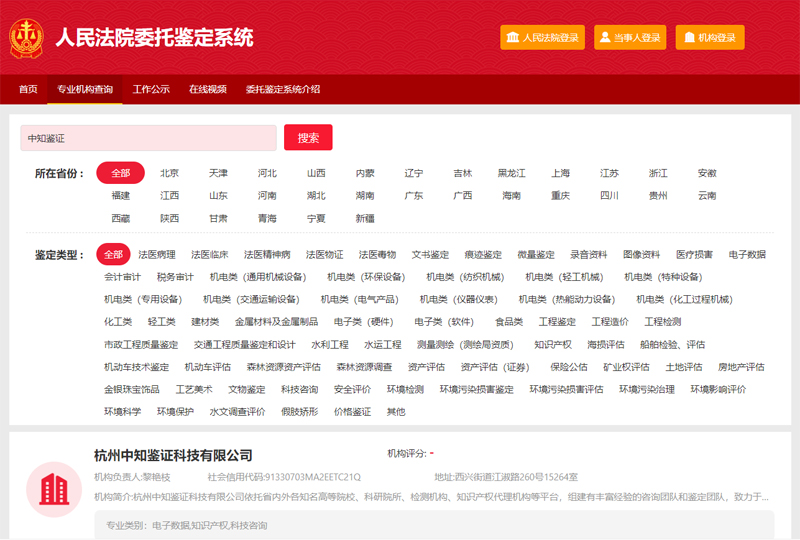800x540 pixels.
Task: Choose 环境影响评价 appraisal type
Action: point(718,389)
